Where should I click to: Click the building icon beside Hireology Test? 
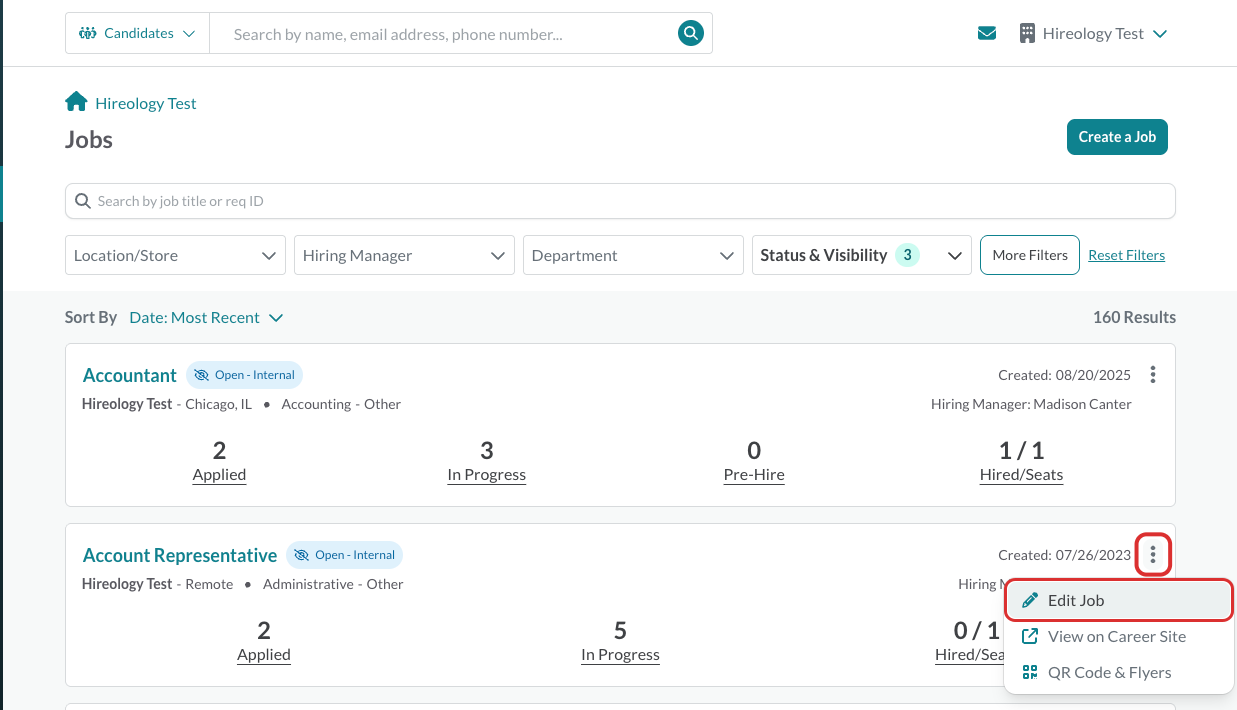(1027, 33)
